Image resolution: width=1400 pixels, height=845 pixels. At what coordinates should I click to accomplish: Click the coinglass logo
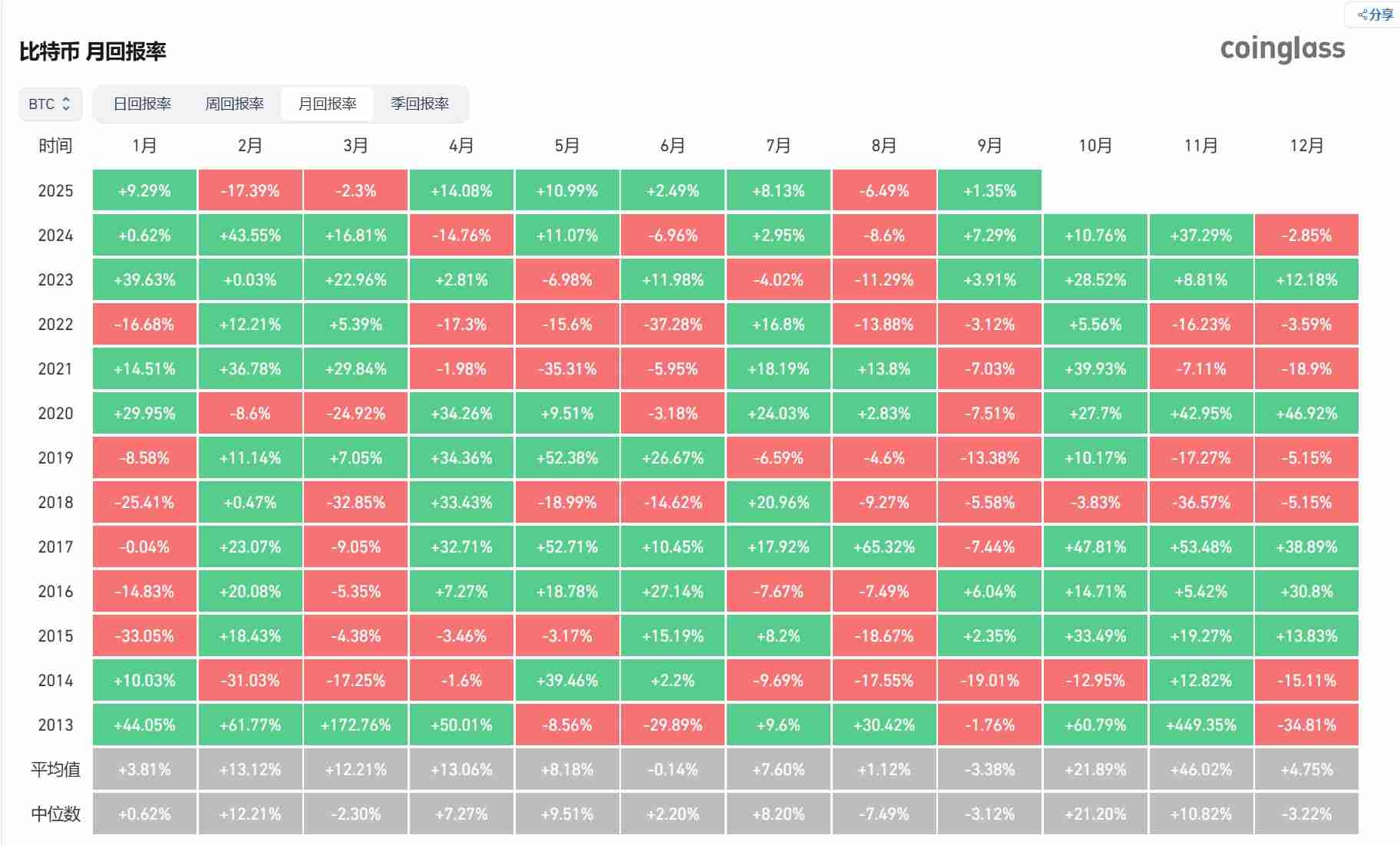click(x=1283, y=48)
